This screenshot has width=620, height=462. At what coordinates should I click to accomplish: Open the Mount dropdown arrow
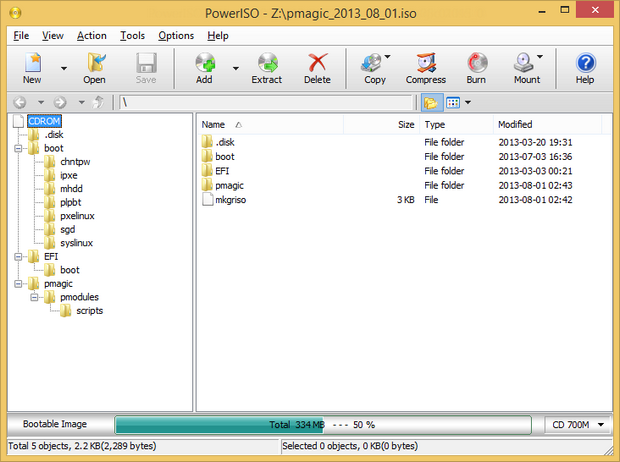tap(539, 57)
